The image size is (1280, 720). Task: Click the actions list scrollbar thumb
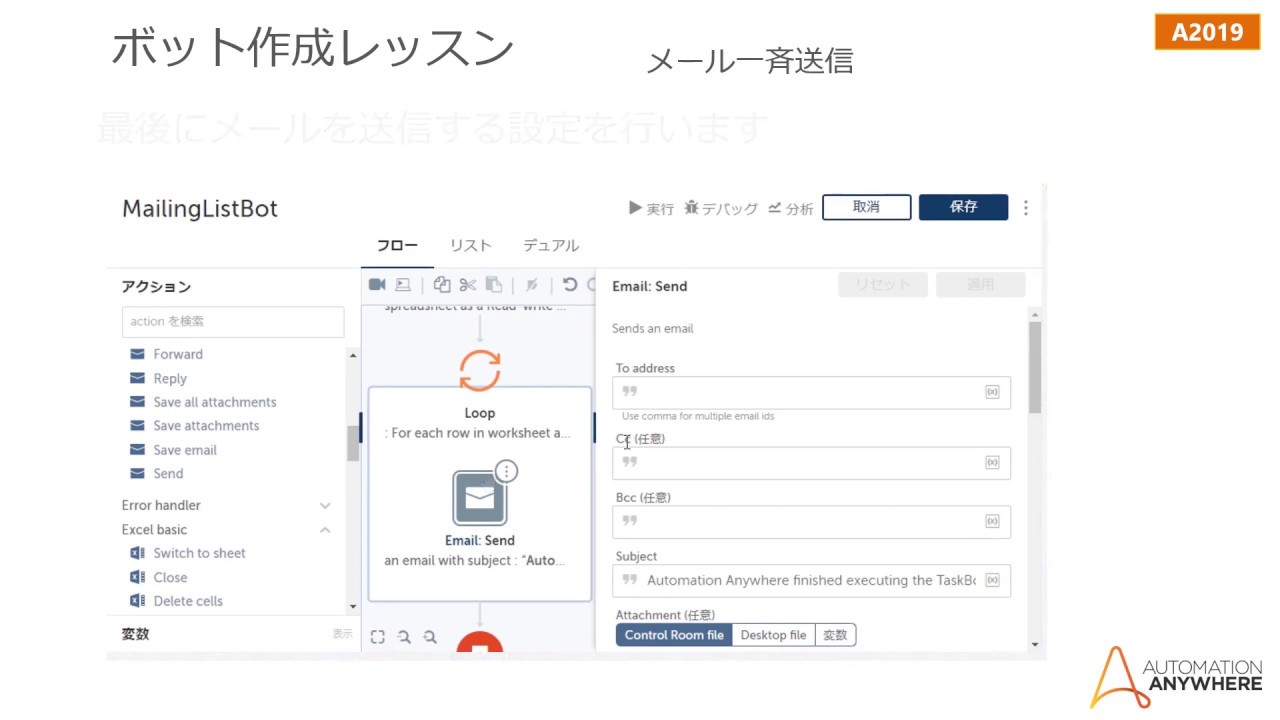point(353,443)
